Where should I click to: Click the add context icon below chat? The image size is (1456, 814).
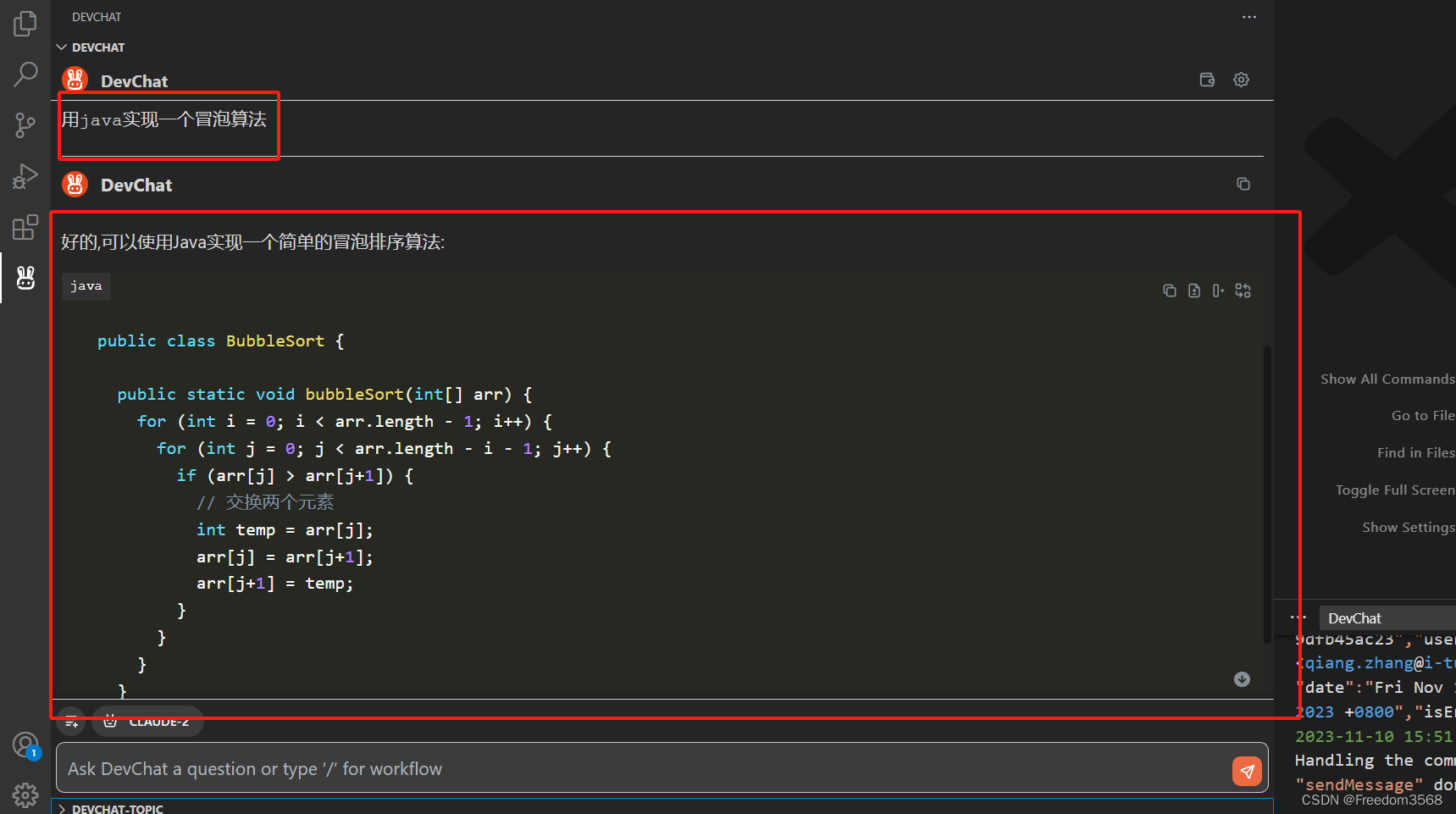72,722
